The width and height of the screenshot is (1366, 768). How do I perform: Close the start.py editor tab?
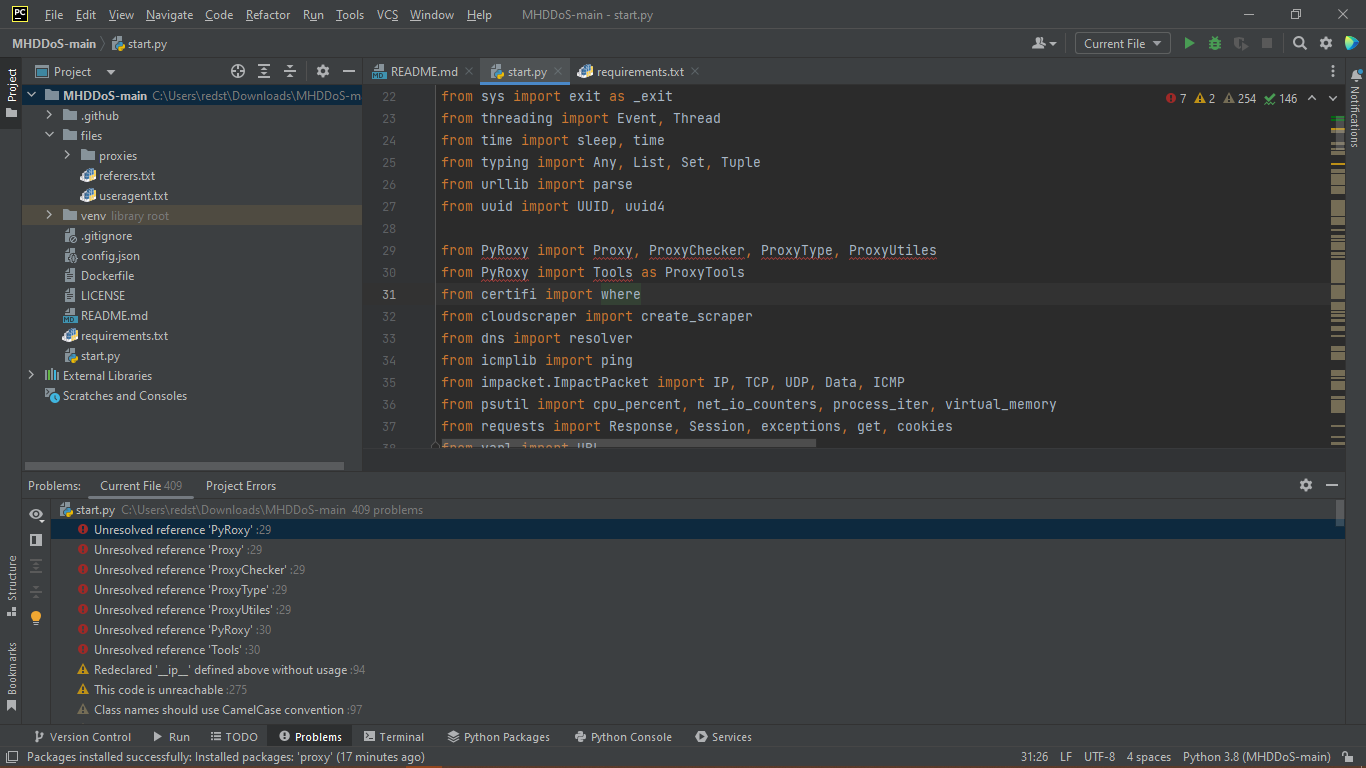pos(560,71)
